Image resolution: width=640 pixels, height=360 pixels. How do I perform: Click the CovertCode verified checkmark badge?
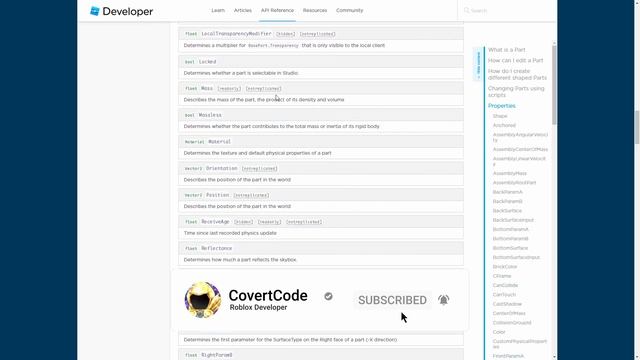328,296
